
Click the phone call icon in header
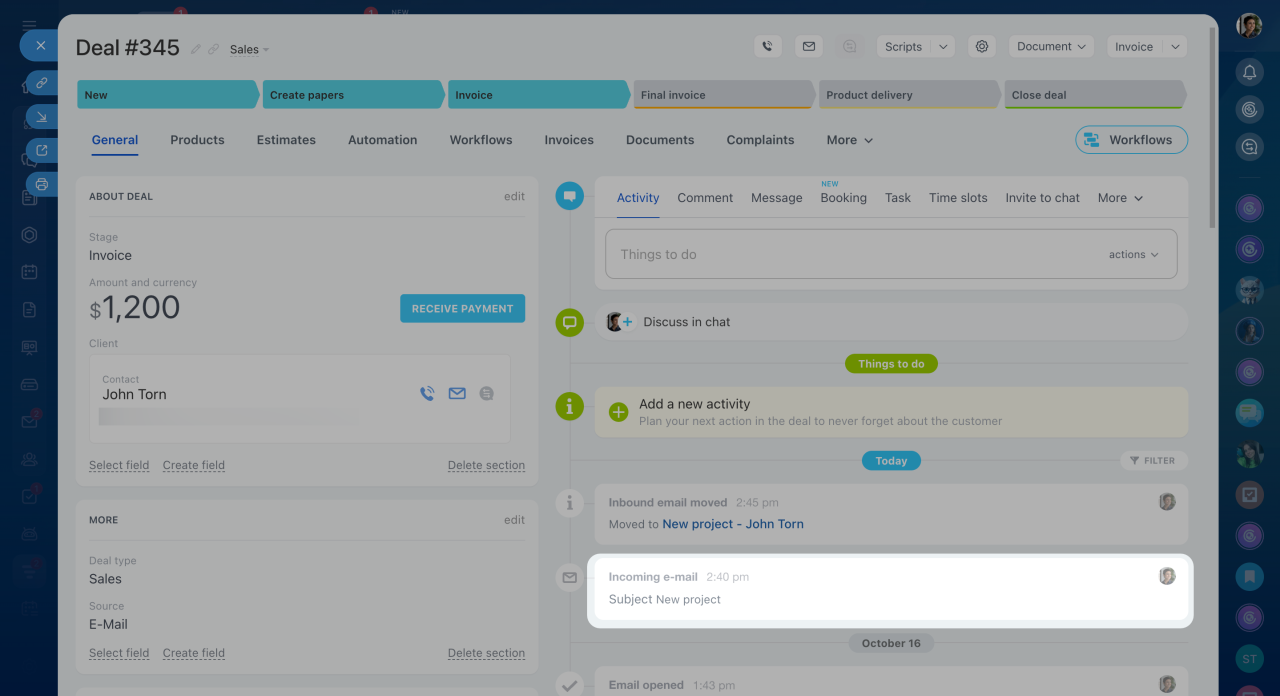click(767, 47)
